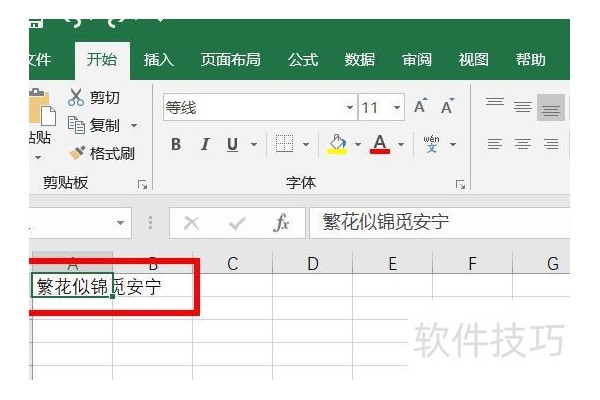This screenshot has height=400, width=600.
Task: Apply yellow fill color bucket
Action: 337,144
